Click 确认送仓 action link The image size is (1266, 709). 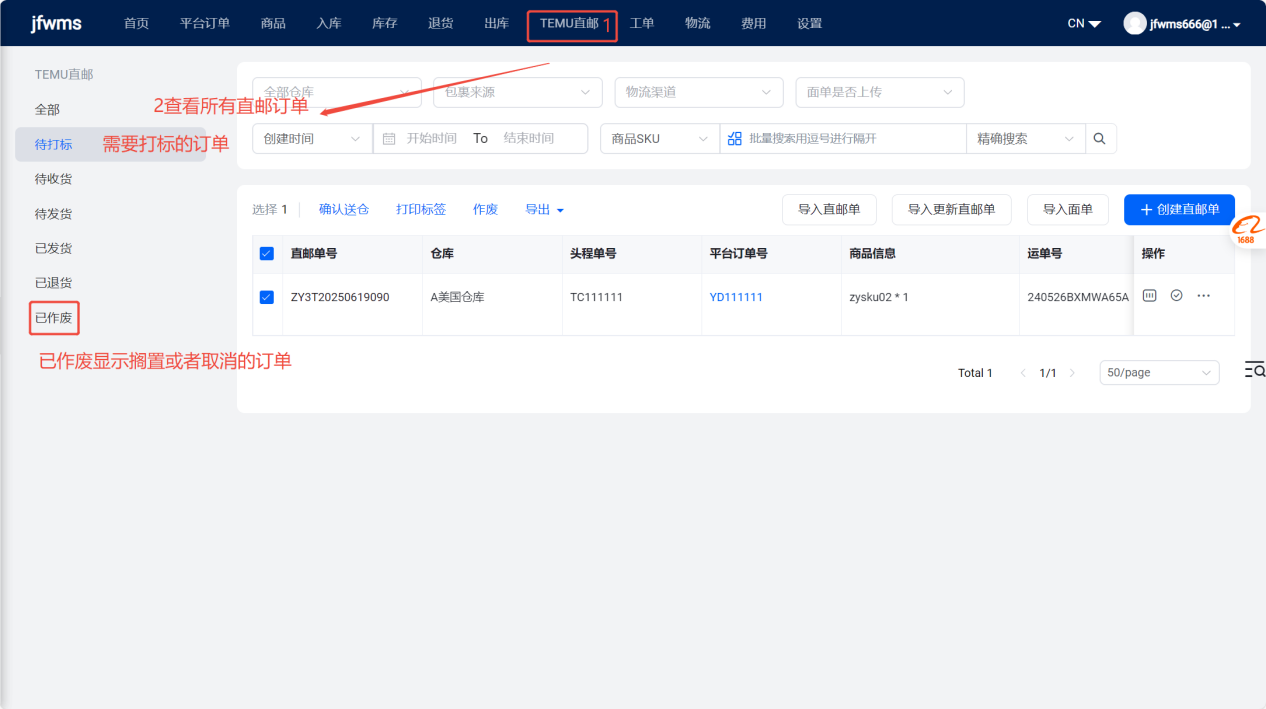coord(344,210)
